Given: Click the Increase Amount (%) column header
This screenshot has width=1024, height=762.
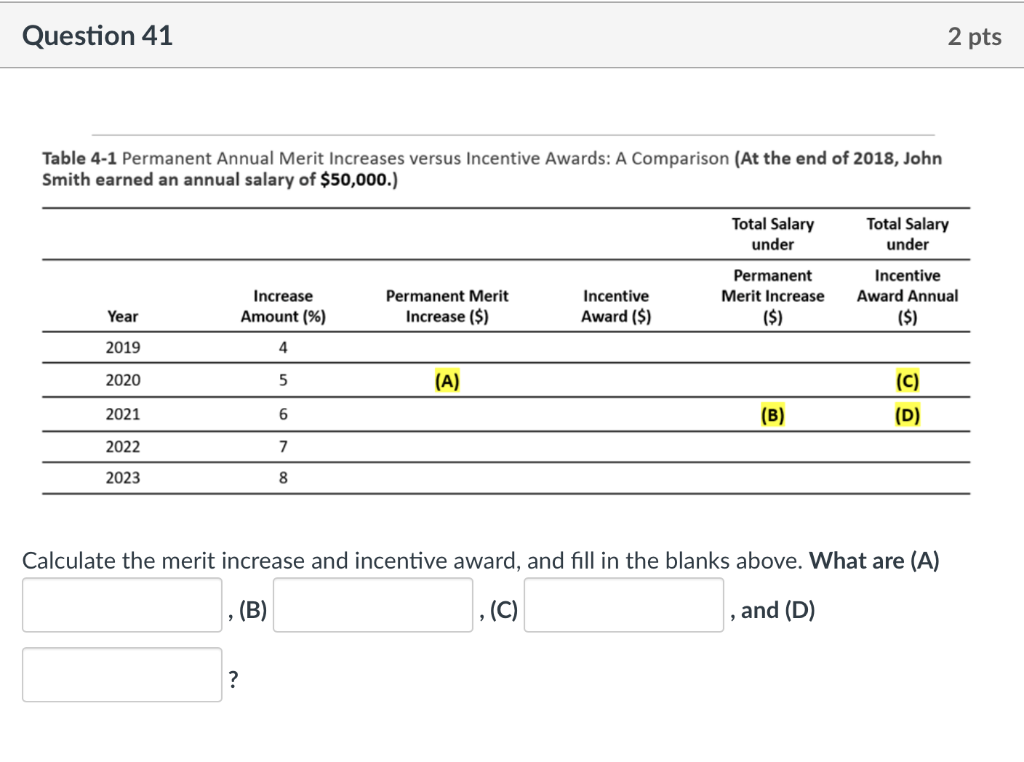Looking at the screenshot, I should pyautogui.click(x=283, y=306).
